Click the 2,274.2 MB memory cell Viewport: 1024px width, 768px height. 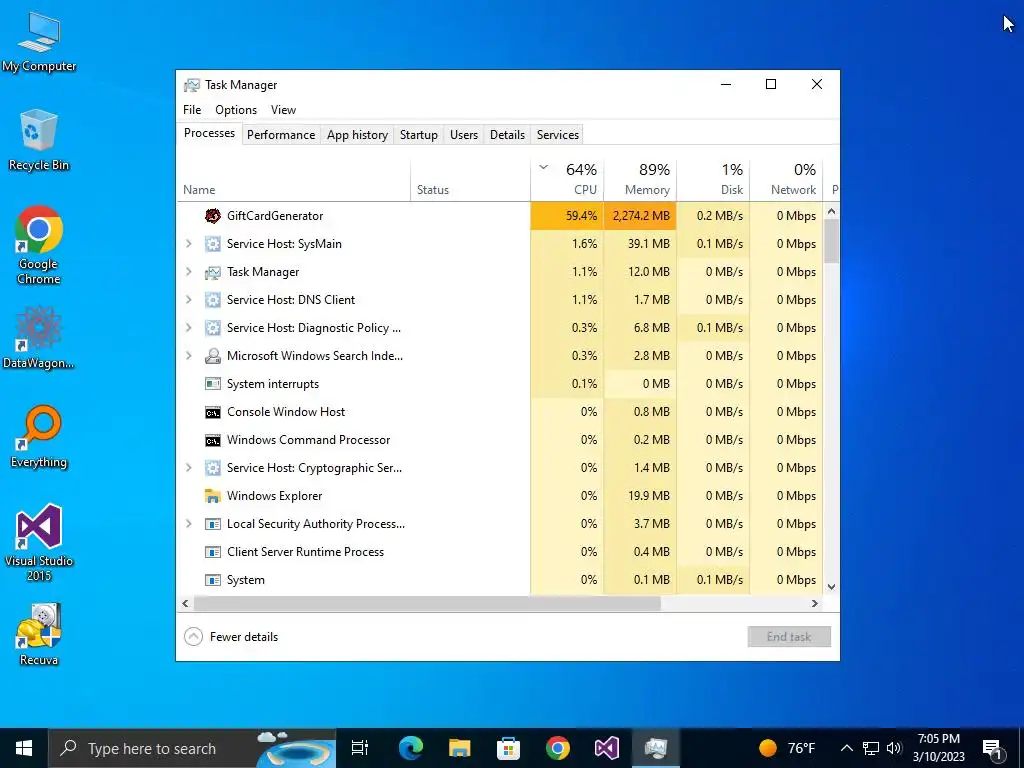point(640,216)
